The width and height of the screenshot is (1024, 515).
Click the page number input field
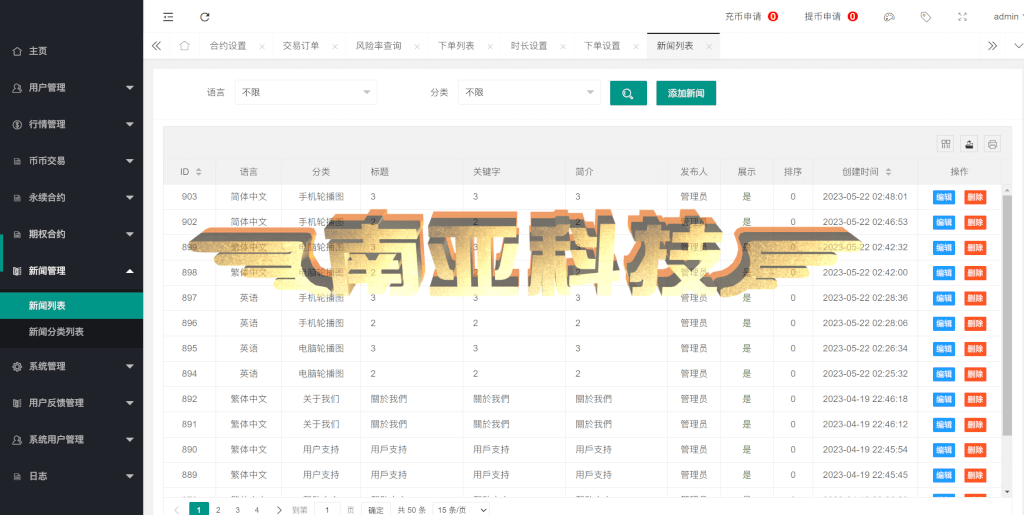[x=327, y=510]
